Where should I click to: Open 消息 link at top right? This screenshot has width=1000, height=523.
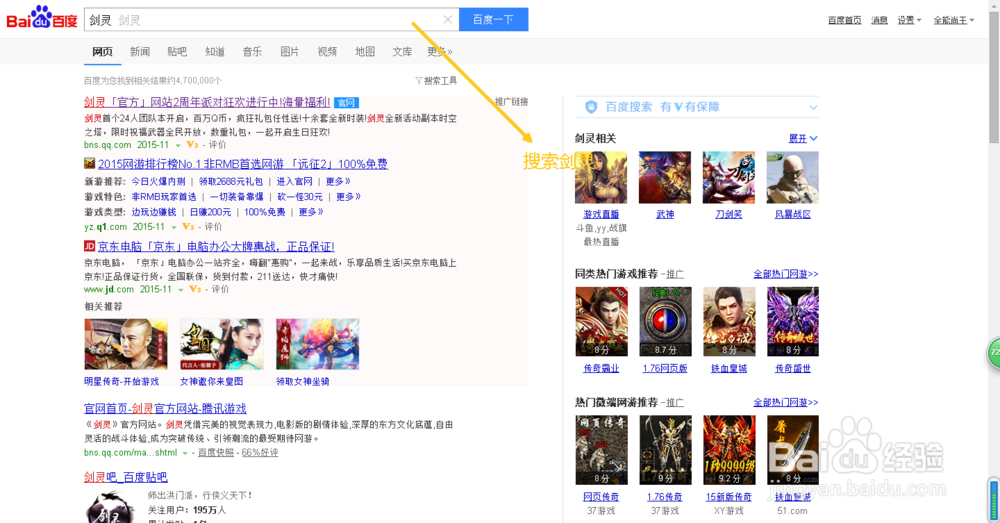click(x=879, y=20)
